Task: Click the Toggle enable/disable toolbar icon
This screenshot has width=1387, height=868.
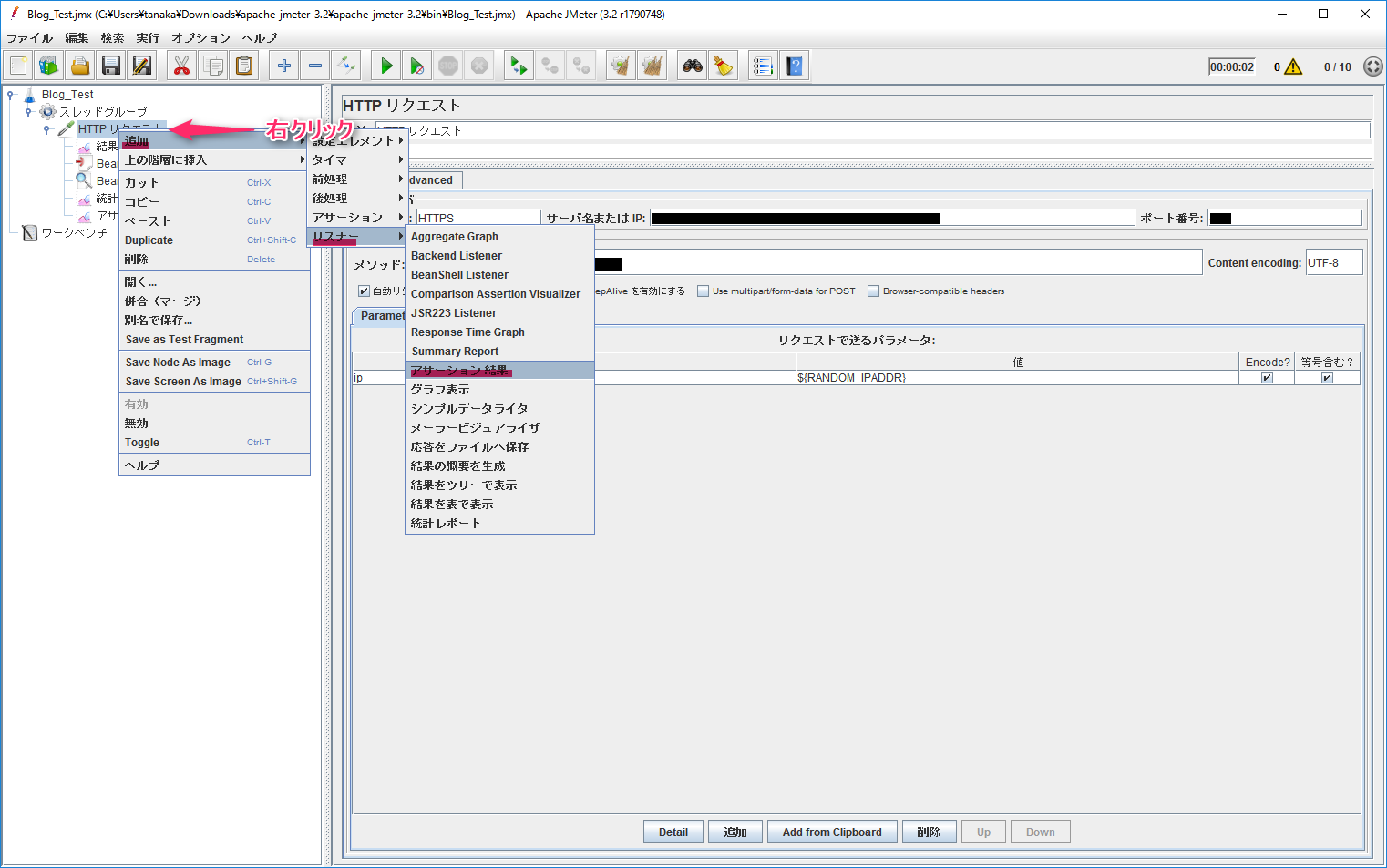Action: click(x=346, y=66)
